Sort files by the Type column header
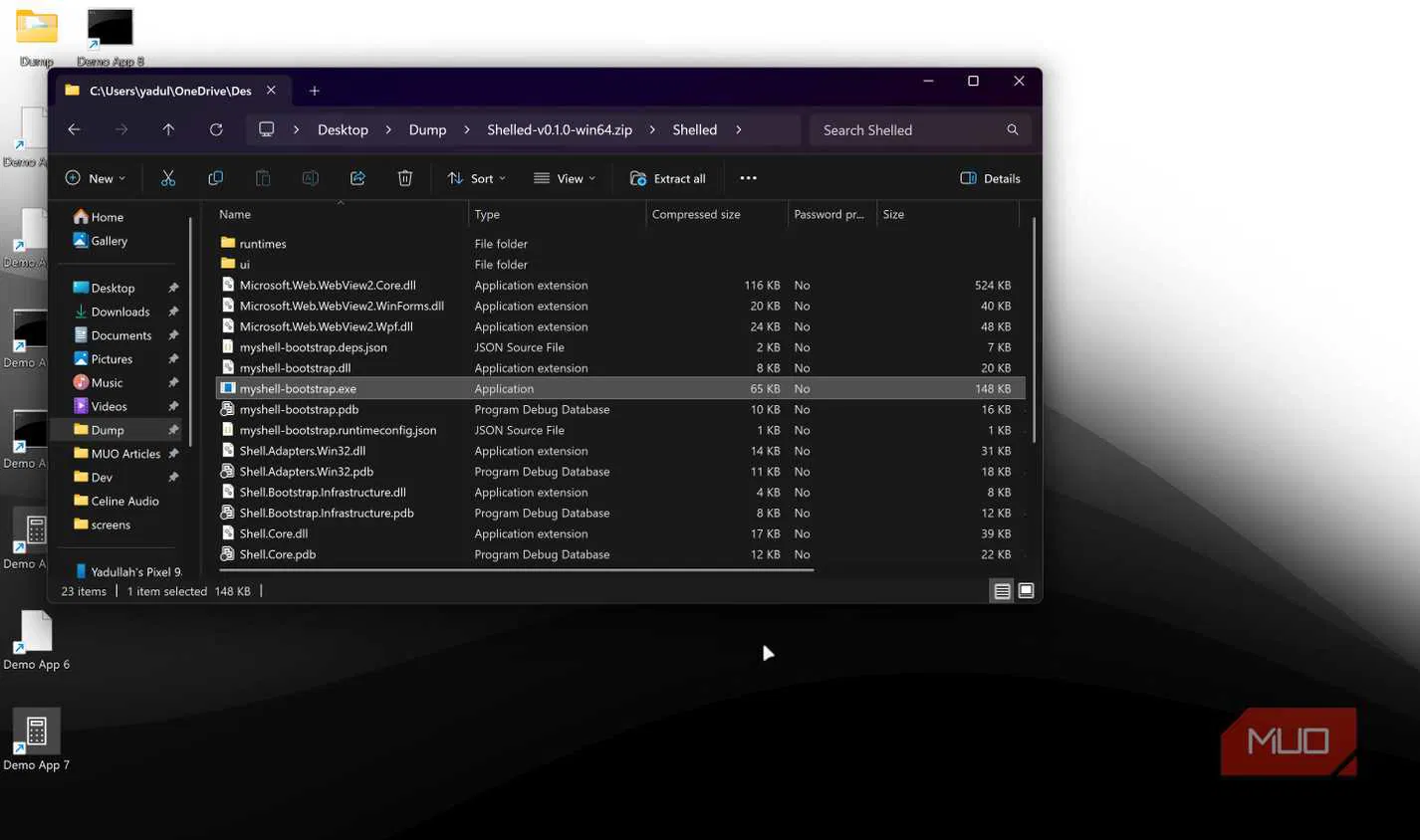The width and height of the screenshot is (1420, 840). coord(557,214)
